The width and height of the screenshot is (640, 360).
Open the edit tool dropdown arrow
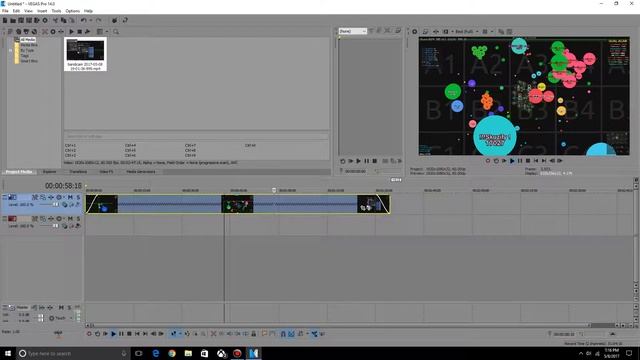point(180,334)
